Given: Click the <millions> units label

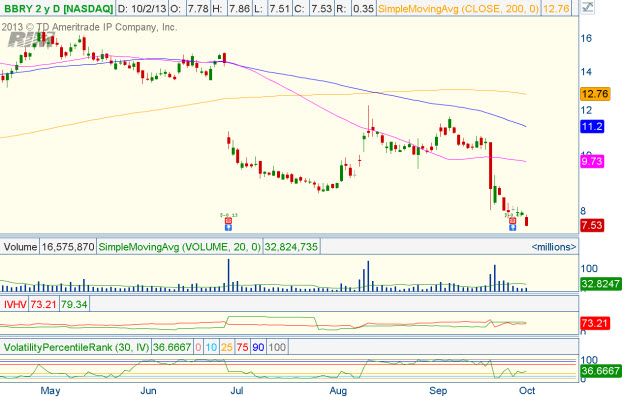Looking at the screenshot, I should pyautogui.click(x=554, y=247).
